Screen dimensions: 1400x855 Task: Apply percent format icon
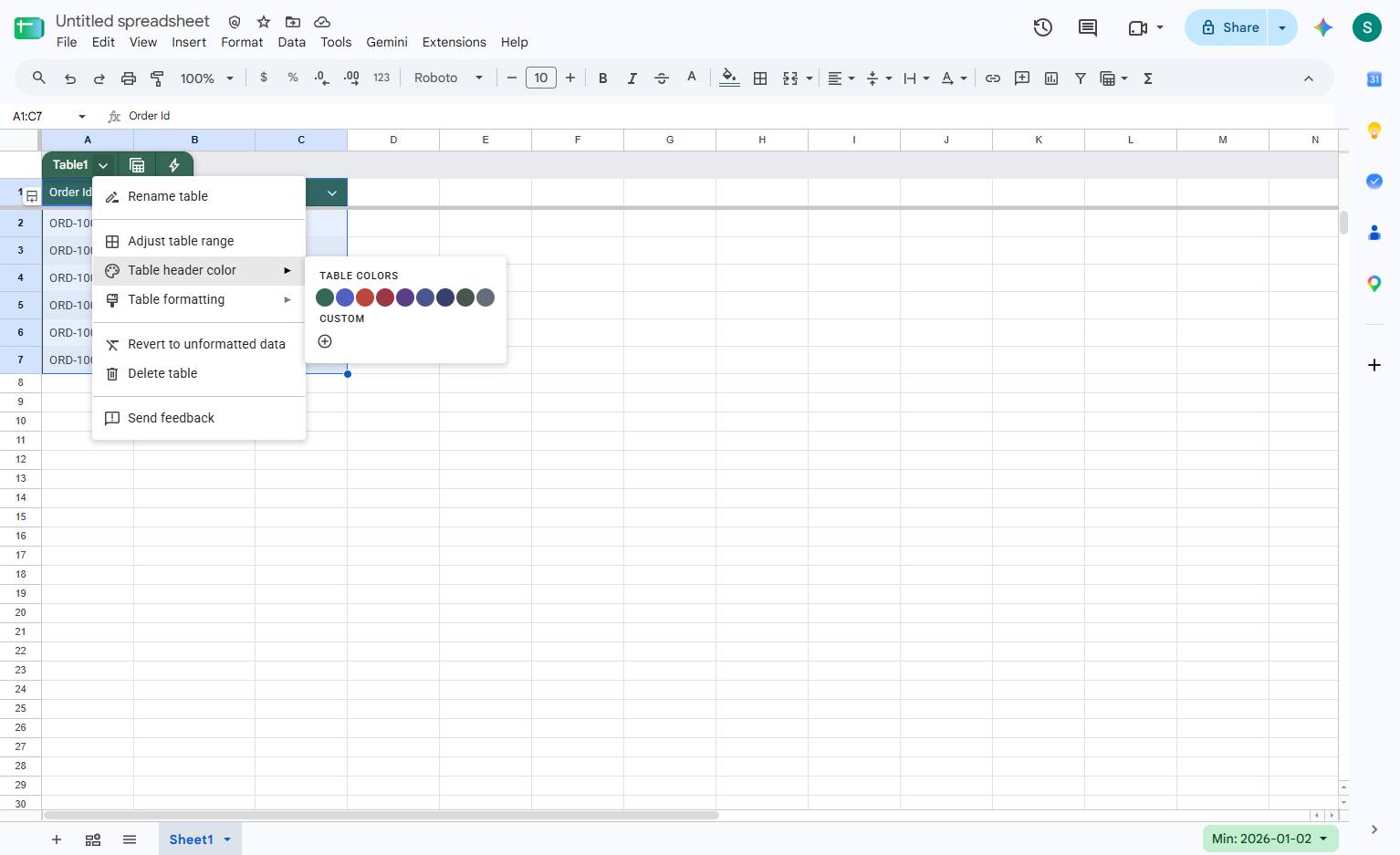coord(293,78)
